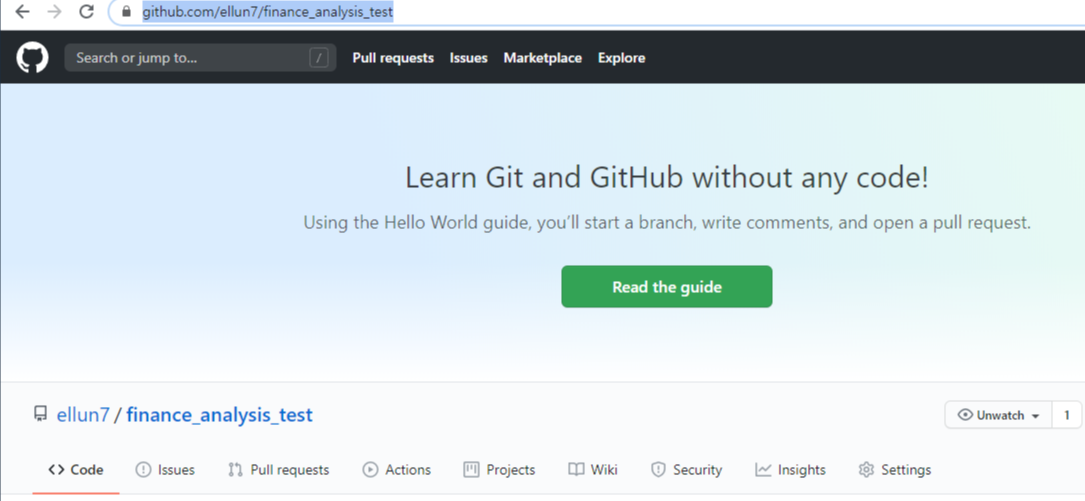
Task: Switch to the Projects tab
Action: coord(500,470)
